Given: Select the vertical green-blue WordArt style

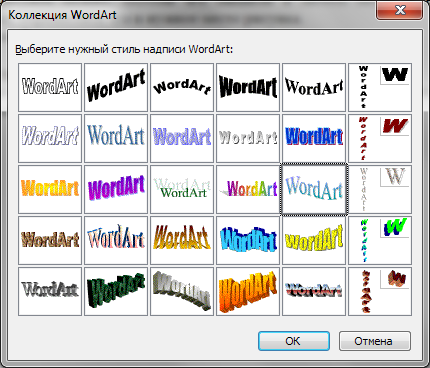Looking at the screenshot, I should tap(380, 240).
